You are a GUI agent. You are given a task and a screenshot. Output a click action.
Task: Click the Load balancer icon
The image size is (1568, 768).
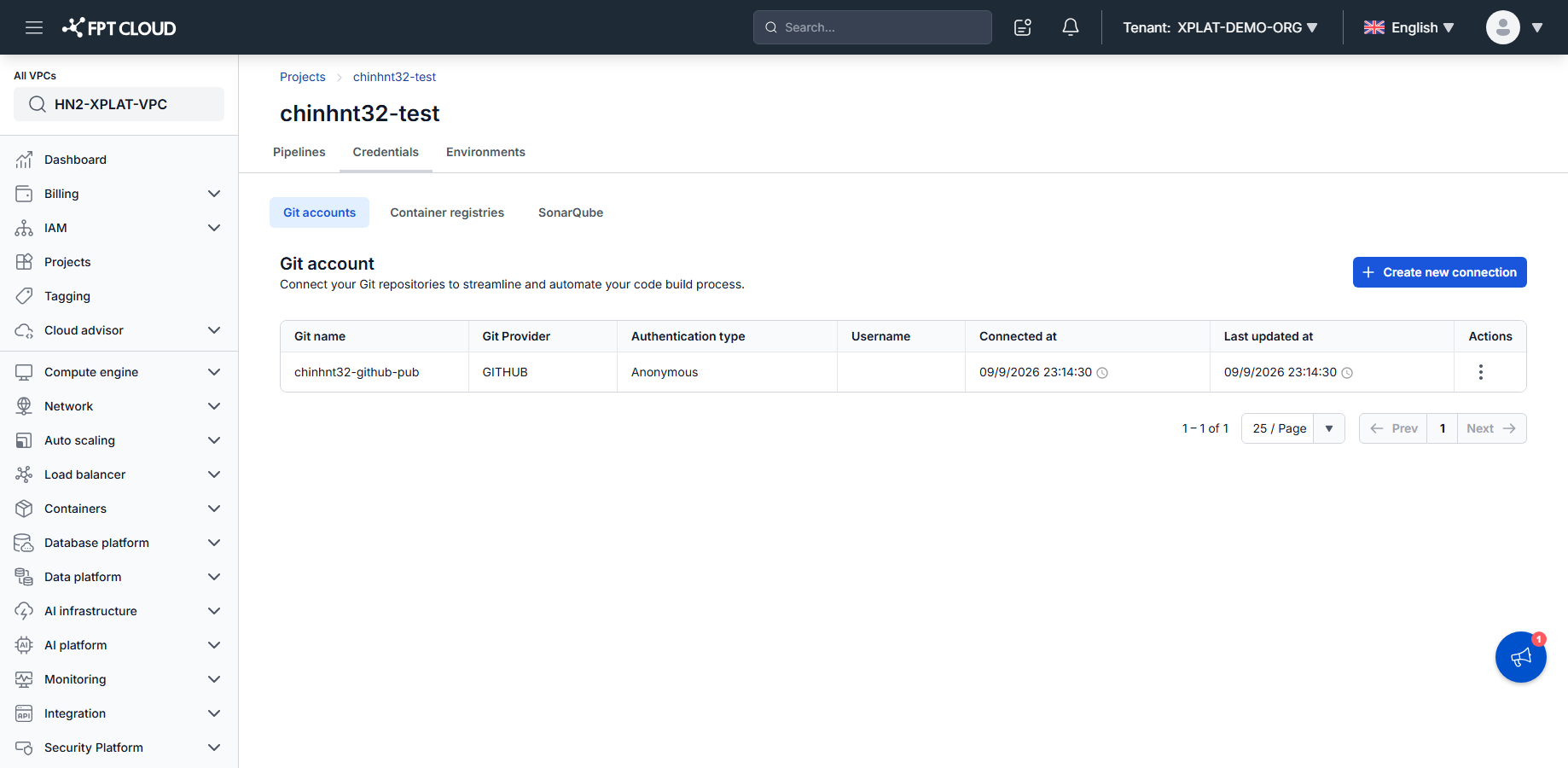click(x=24, y=474)
